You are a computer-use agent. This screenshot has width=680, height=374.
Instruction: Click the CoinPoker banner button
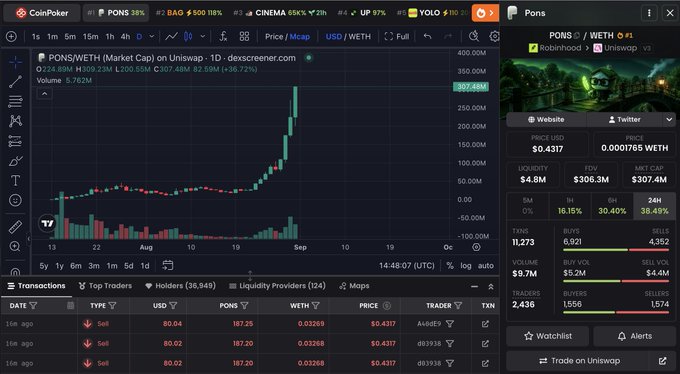[42, 13]
